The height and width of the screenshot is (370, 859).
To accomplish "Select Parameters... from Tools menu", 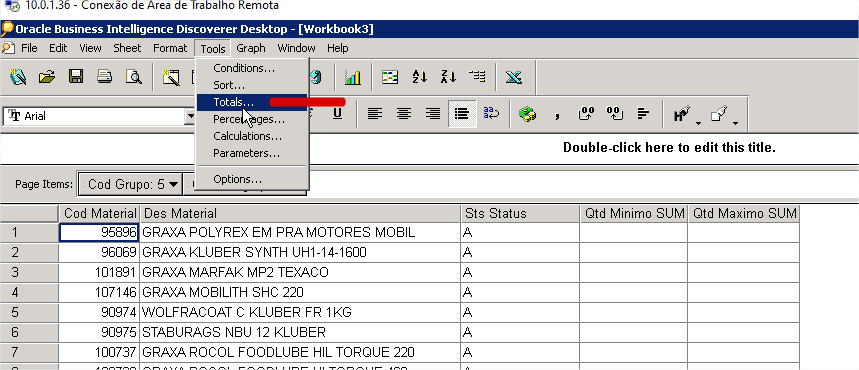I will point(252,153).
